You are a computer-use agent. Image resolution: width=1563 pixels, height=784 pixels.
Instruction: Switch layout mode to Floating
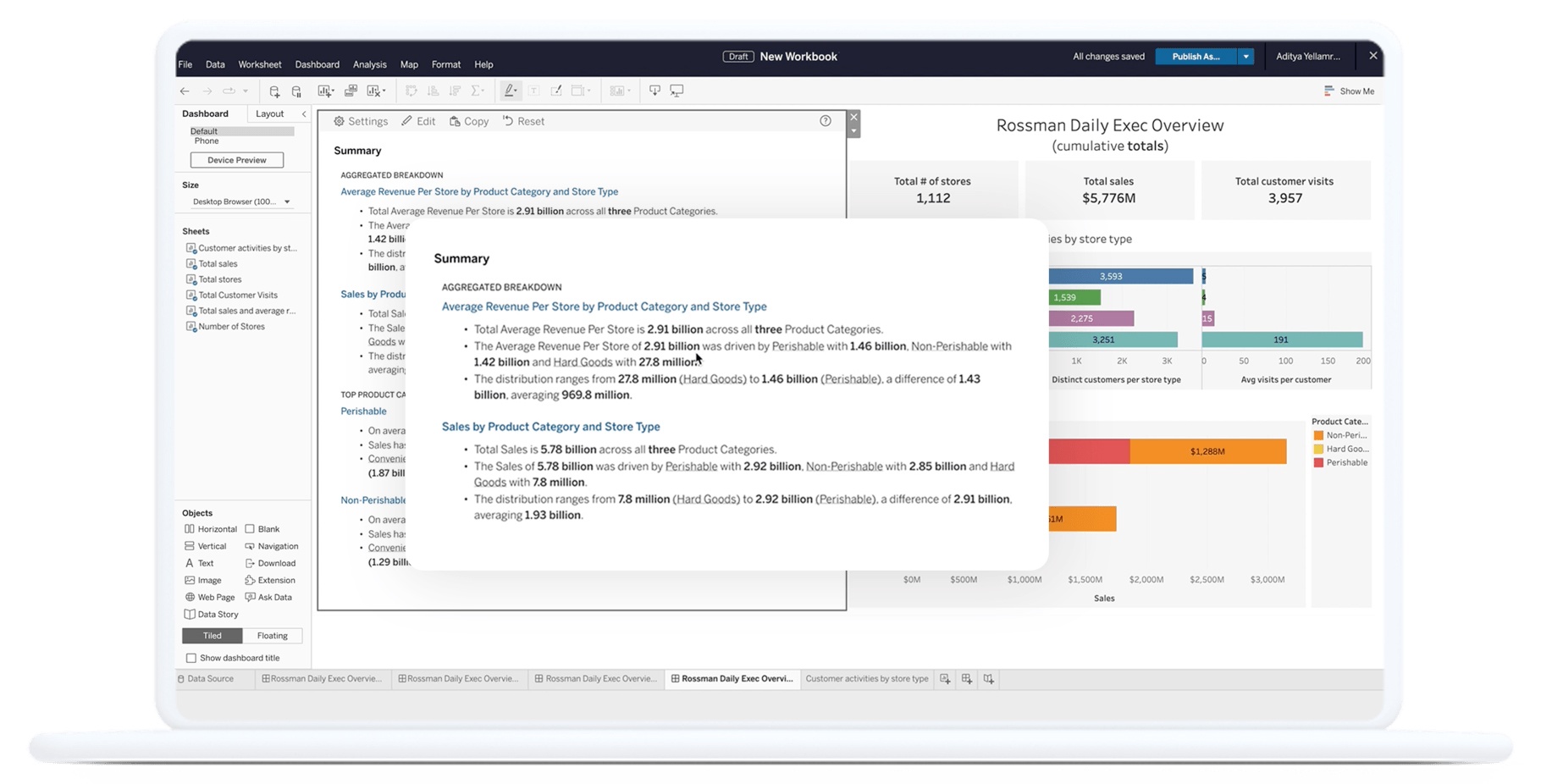pyautogui.click(x=272, y=636)
